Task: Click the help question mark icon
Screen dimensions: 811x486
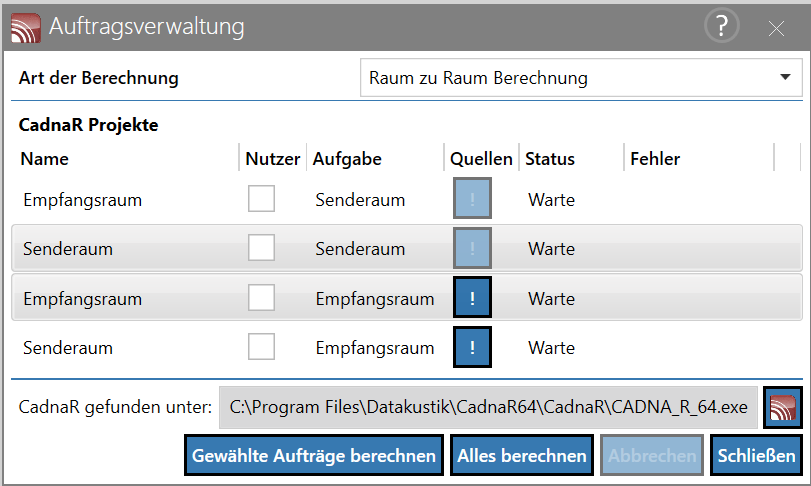Action: pyautogui.click(x=722, y=25)
